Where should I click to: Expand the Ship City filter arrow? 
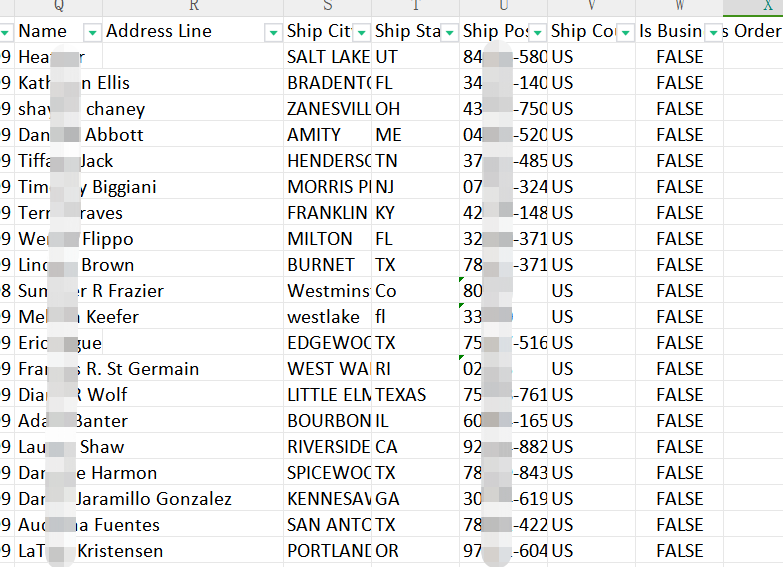coord(361,32)
